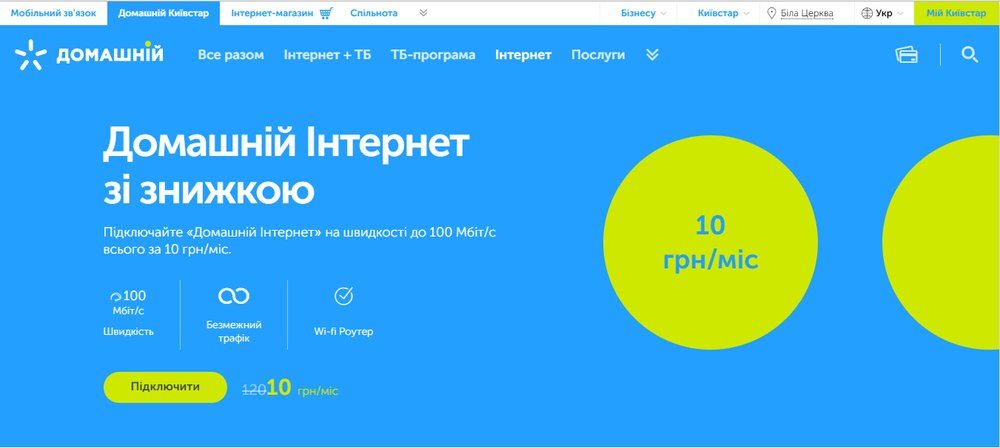Open the Інтернет-магазин tab

pos(272,13)
